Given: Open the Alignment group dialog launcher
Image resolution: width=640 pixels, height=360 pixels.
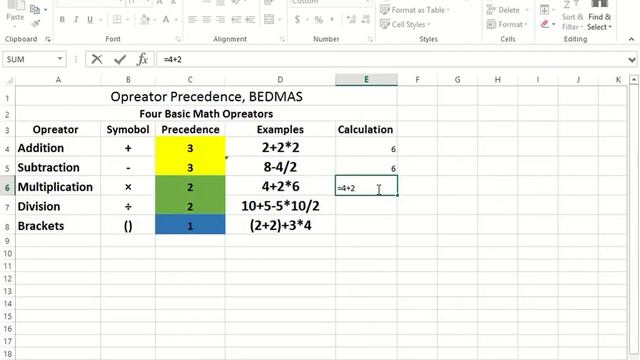Looking at the screenshot, I should [282, 39].
